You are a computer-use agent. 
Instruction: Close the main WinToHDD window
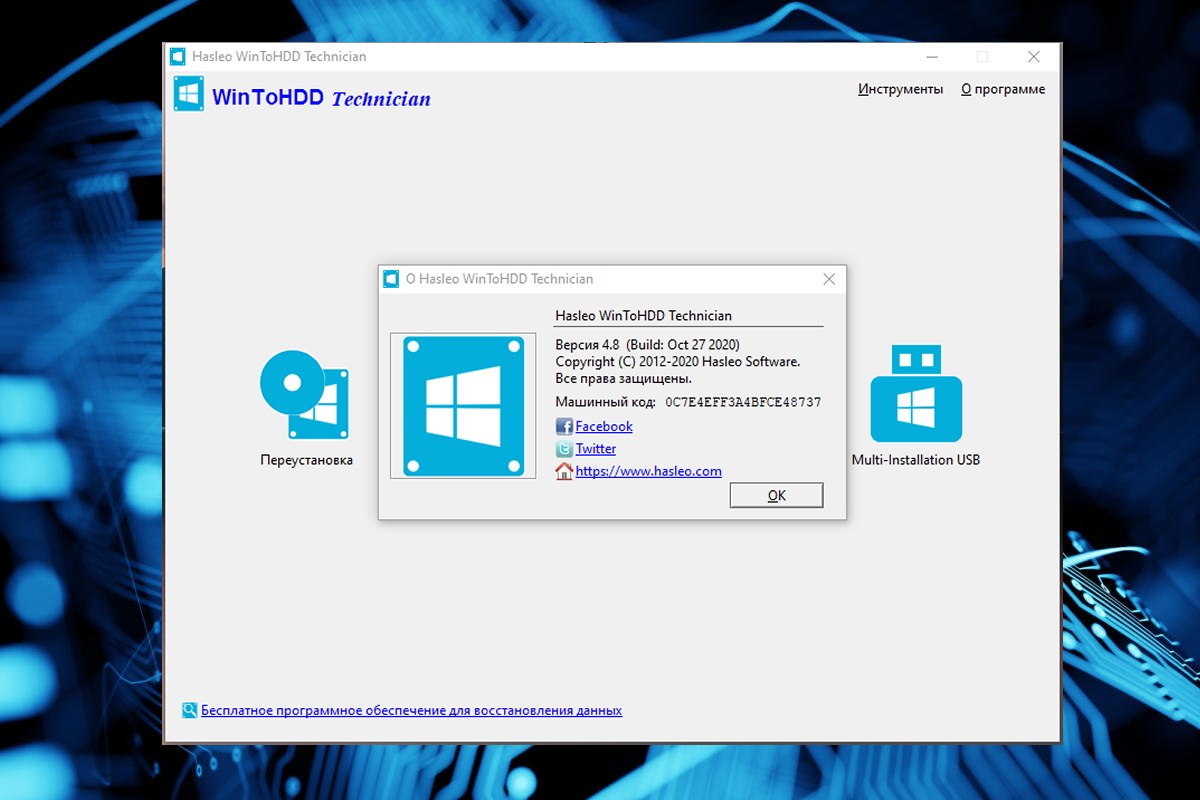1034,57
